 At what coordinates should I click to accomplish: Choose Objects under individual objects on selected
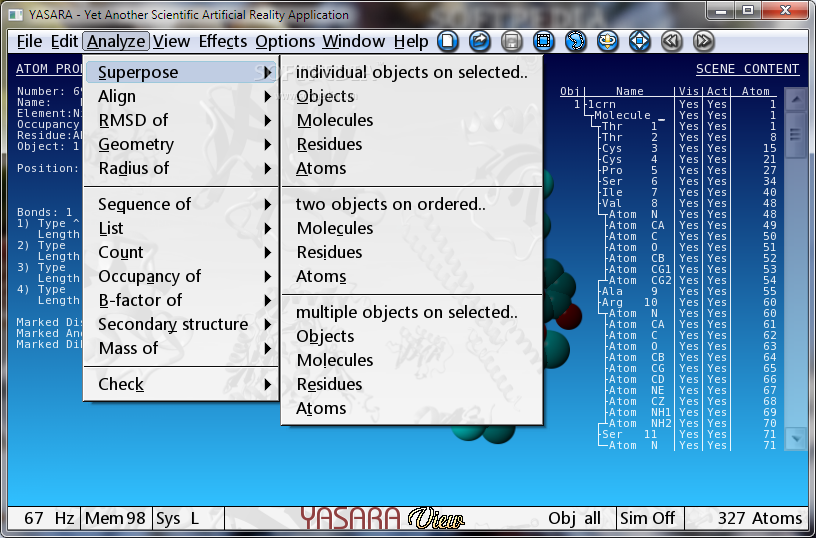(412, 96)
